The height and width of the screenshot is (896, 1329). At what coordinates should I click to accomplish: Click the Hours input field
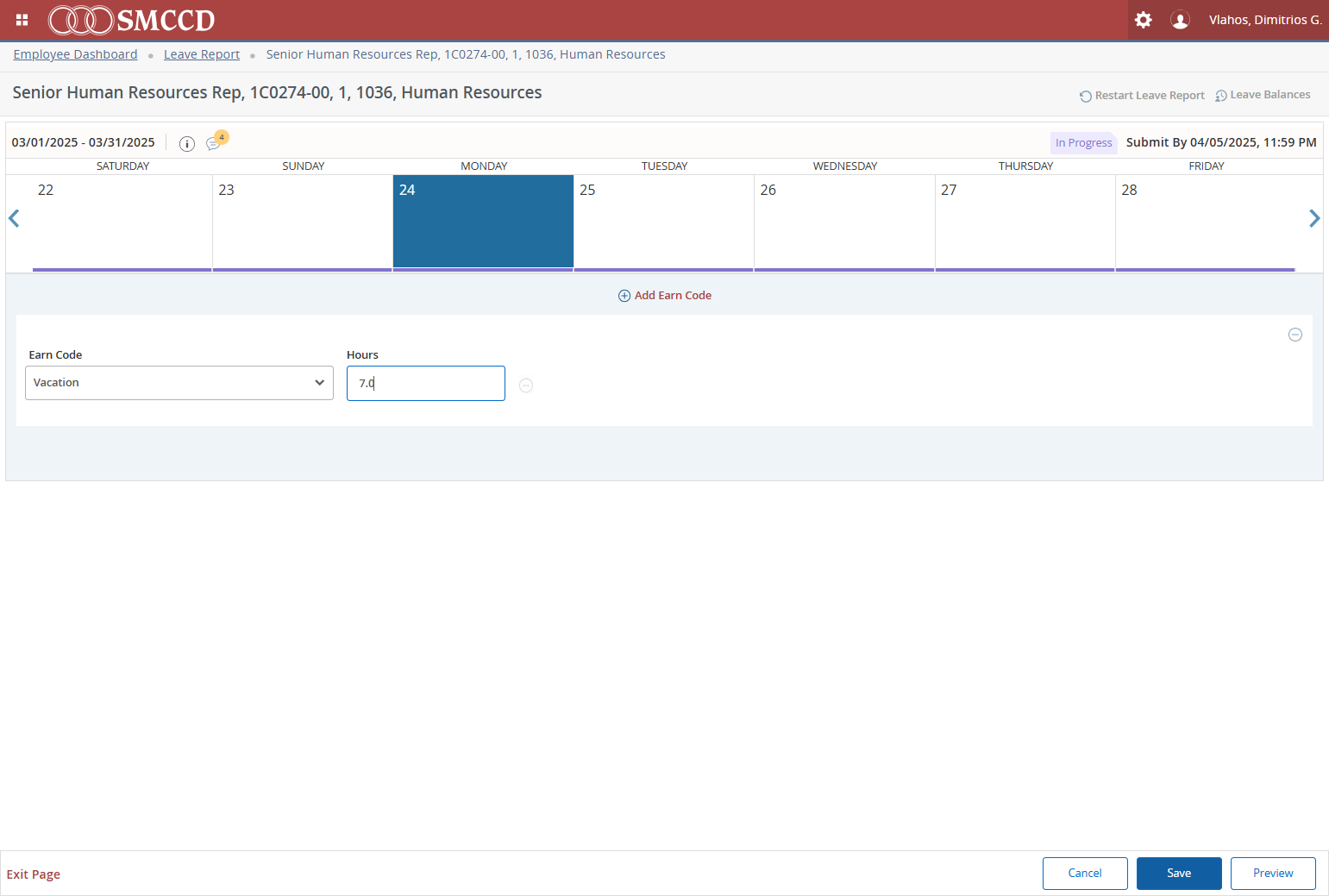[x=426, y=383]
